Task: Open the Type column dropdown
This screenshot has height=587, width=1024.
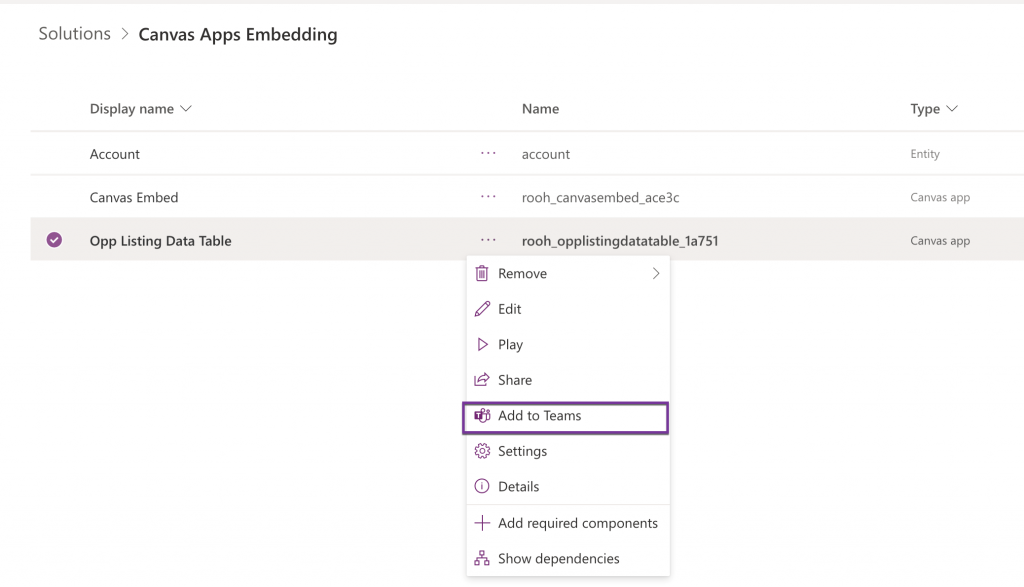Action: (950, 109)
